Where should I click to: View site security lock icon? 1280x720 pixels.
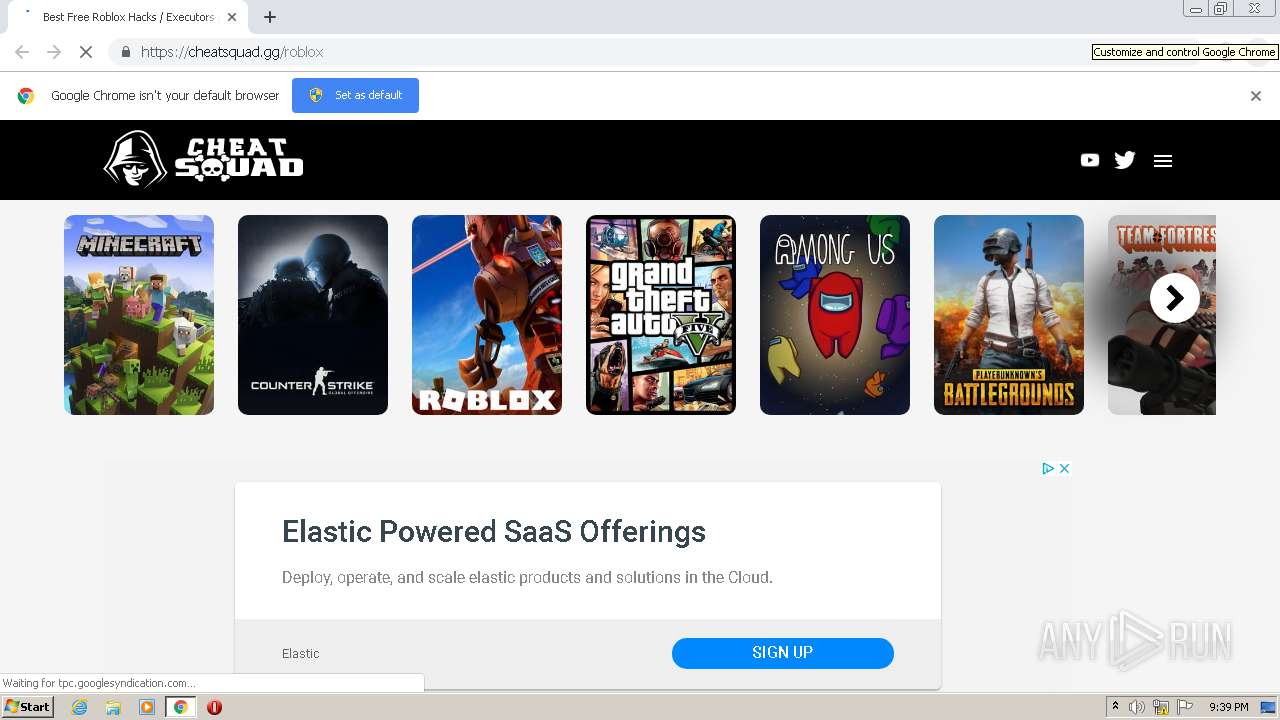tap(125, 52)
